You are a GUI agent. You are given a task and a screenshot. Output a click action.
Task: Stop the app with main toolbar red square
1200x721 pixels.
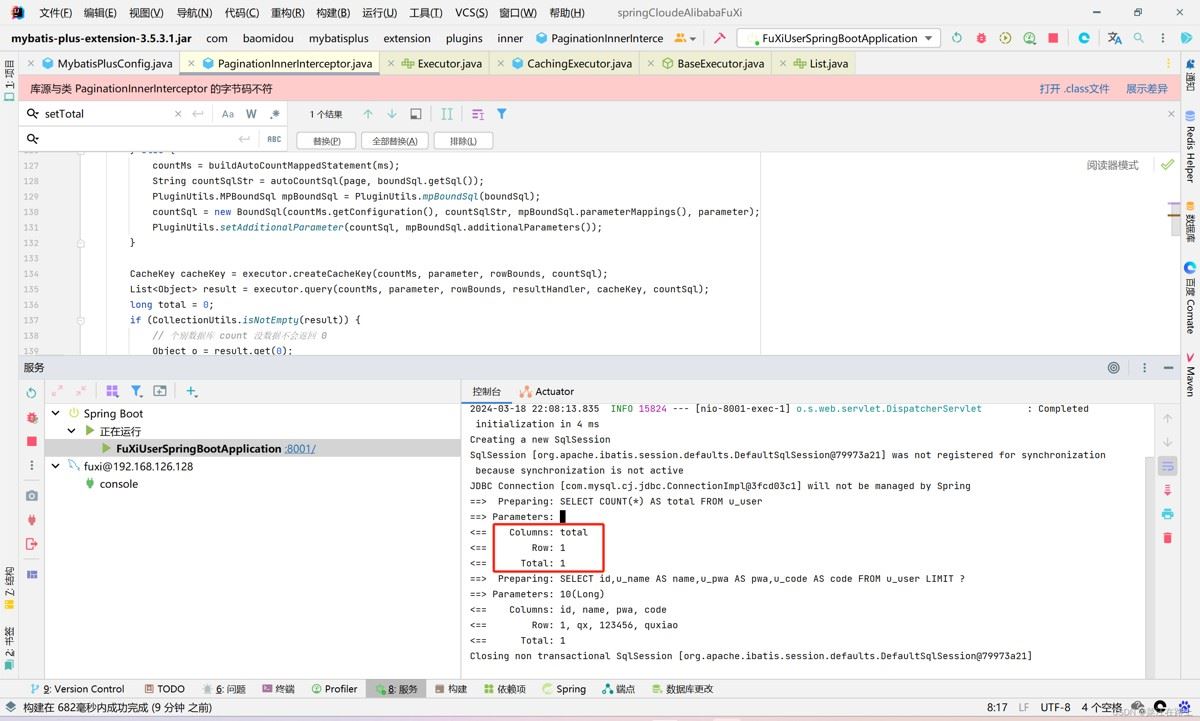[1053, 38]
